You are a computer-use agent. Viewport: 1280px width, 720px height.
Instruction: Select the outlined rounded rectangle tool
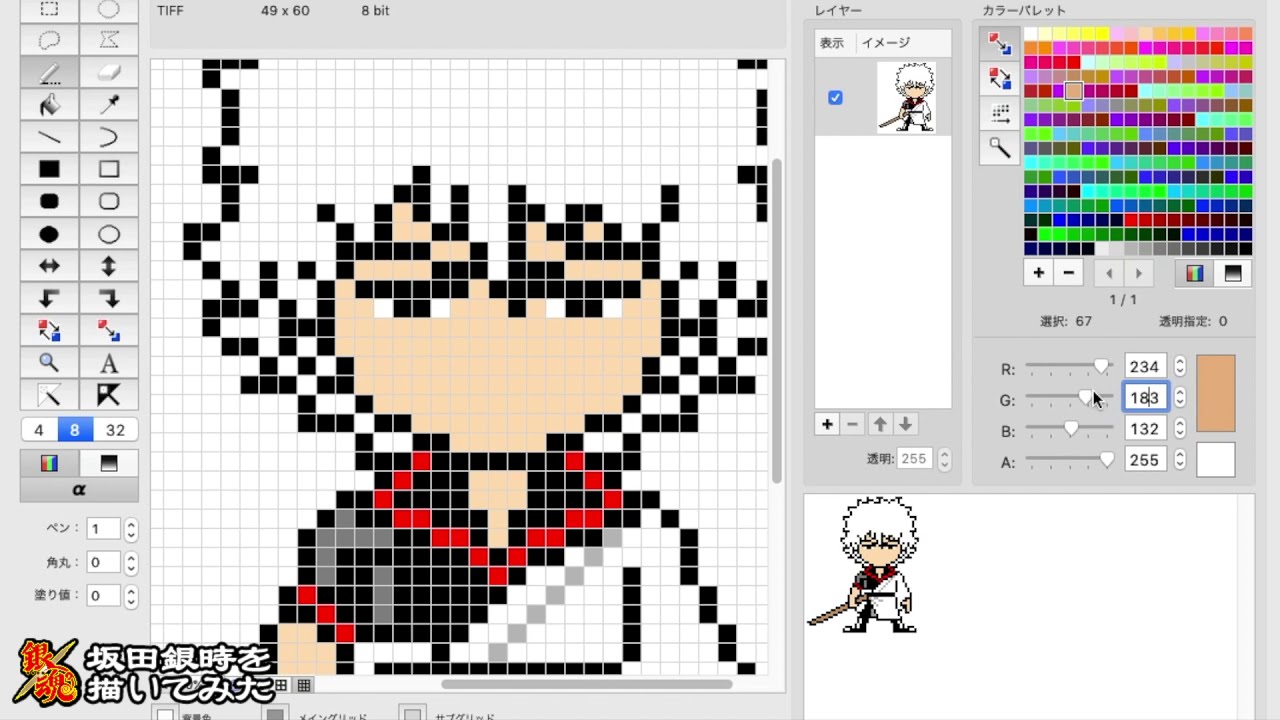click(x=109, y=201)
